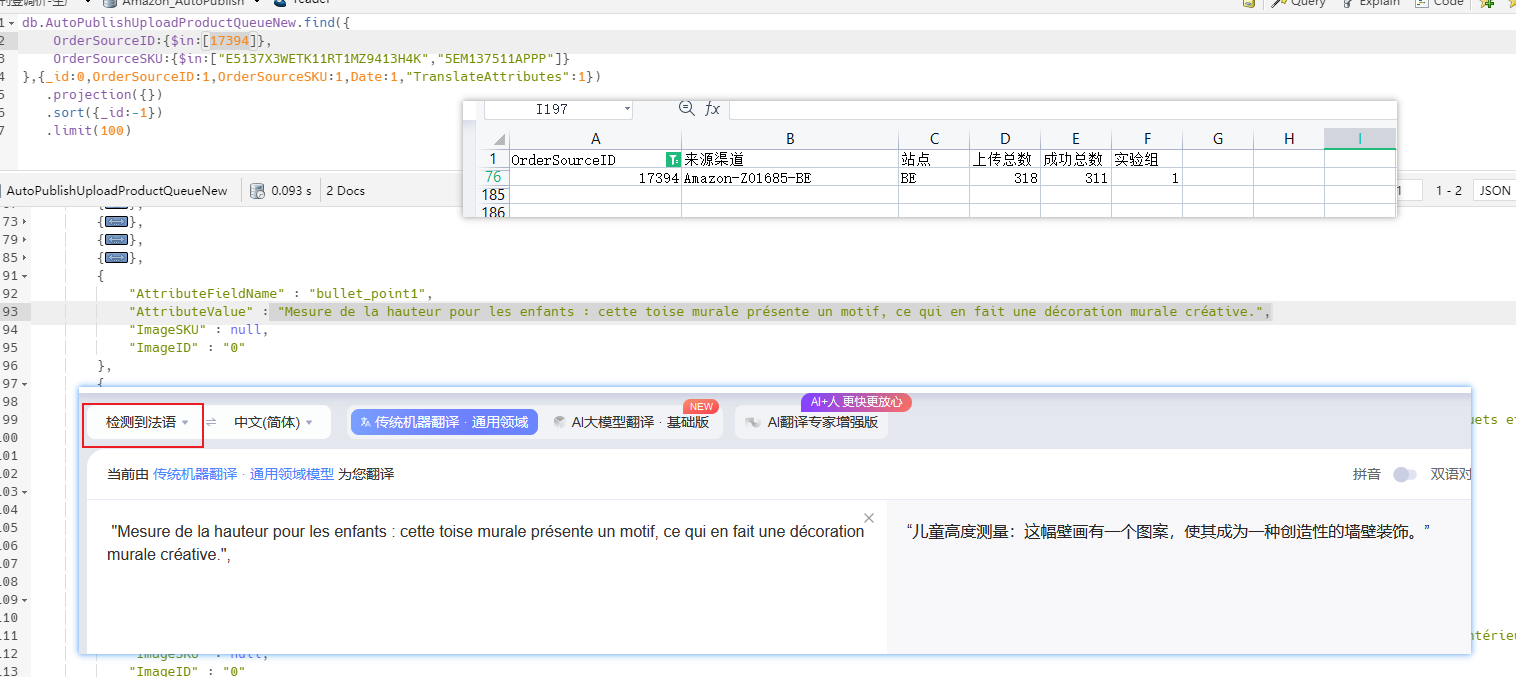Clear the French source text with X
The height and width of the screenshot is (677, 1516).
click(x=869, y=518)
